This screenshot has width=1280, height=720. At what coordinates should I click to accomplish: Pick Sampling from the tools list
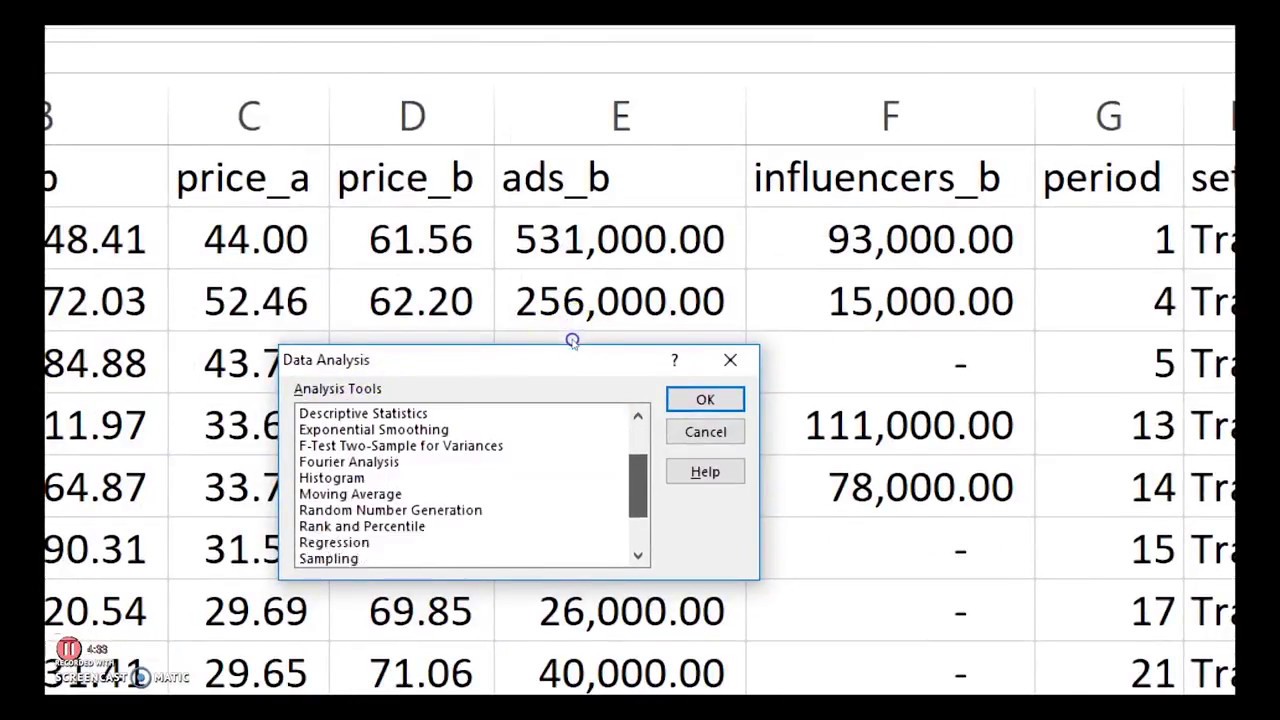(x=328, y=559)
